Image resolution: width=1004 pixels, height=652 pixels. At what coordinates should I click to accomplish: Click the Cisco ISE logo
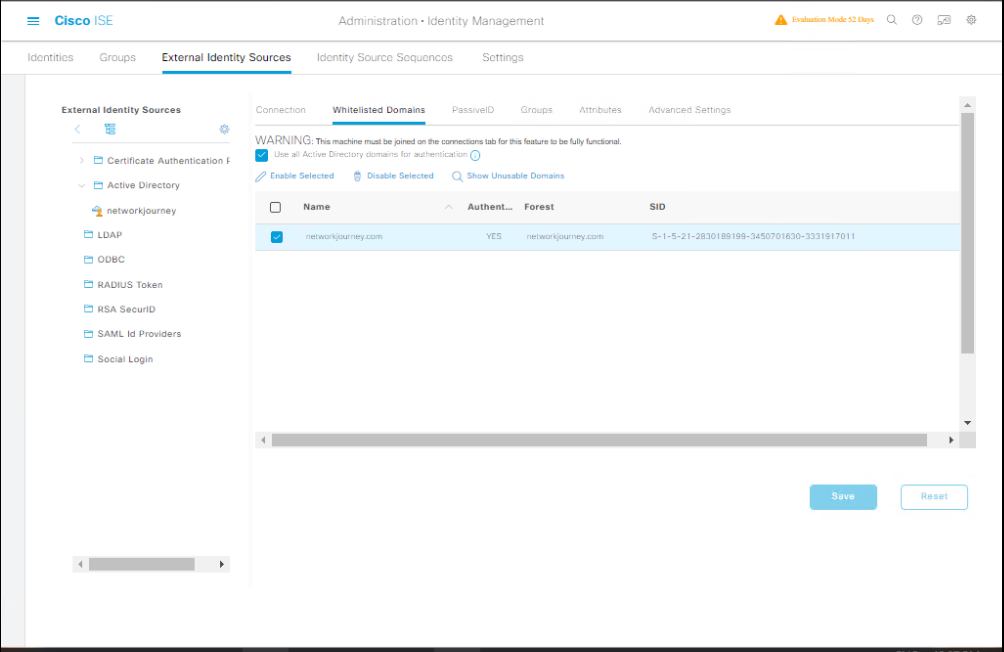point(84,20)
